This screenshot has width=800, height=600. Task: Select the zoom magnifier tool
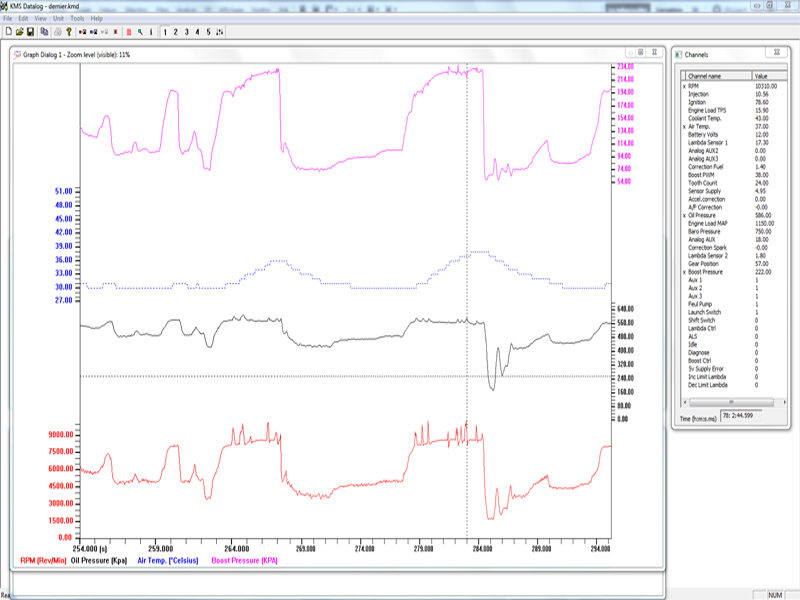(x=140, y=32)
